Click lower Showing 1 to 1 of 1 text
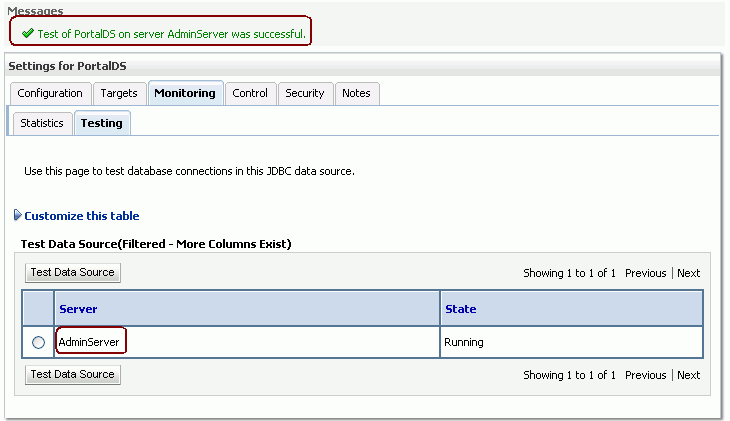The width and height of the screenshot is (730, 421). tap(569, 375)
